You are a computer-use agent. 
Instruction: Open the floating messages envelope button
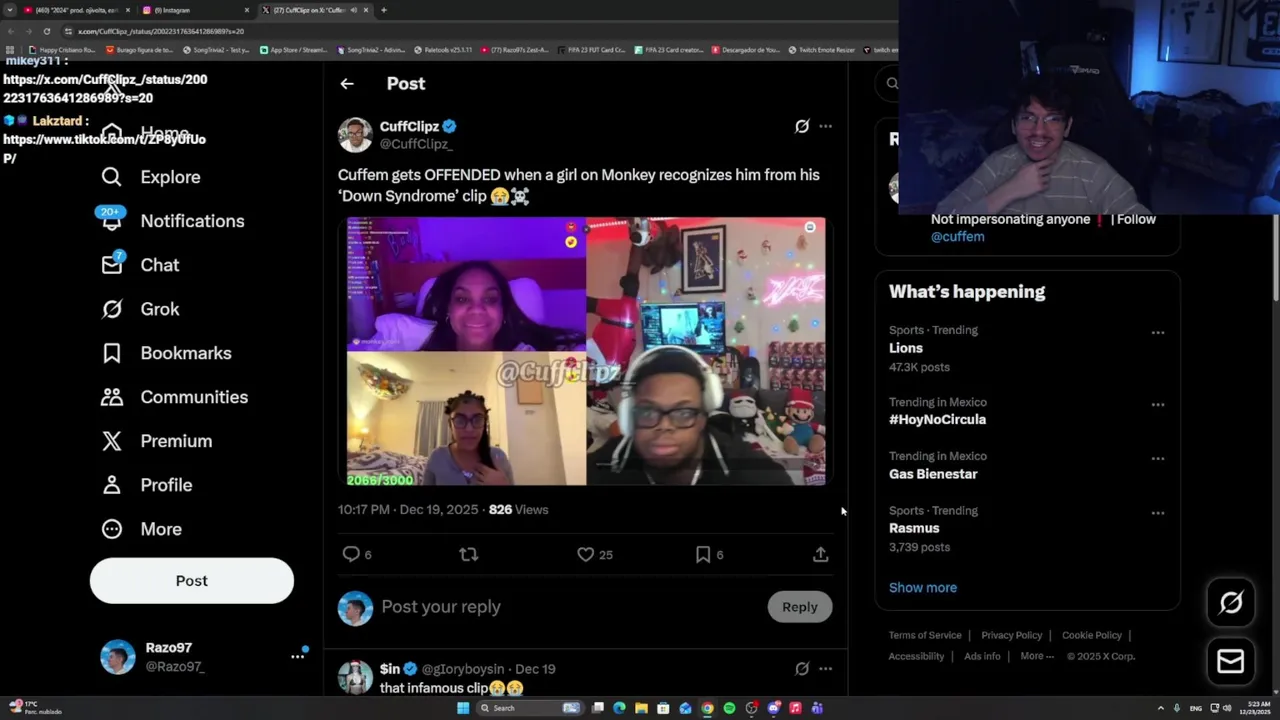point(1231,661)
